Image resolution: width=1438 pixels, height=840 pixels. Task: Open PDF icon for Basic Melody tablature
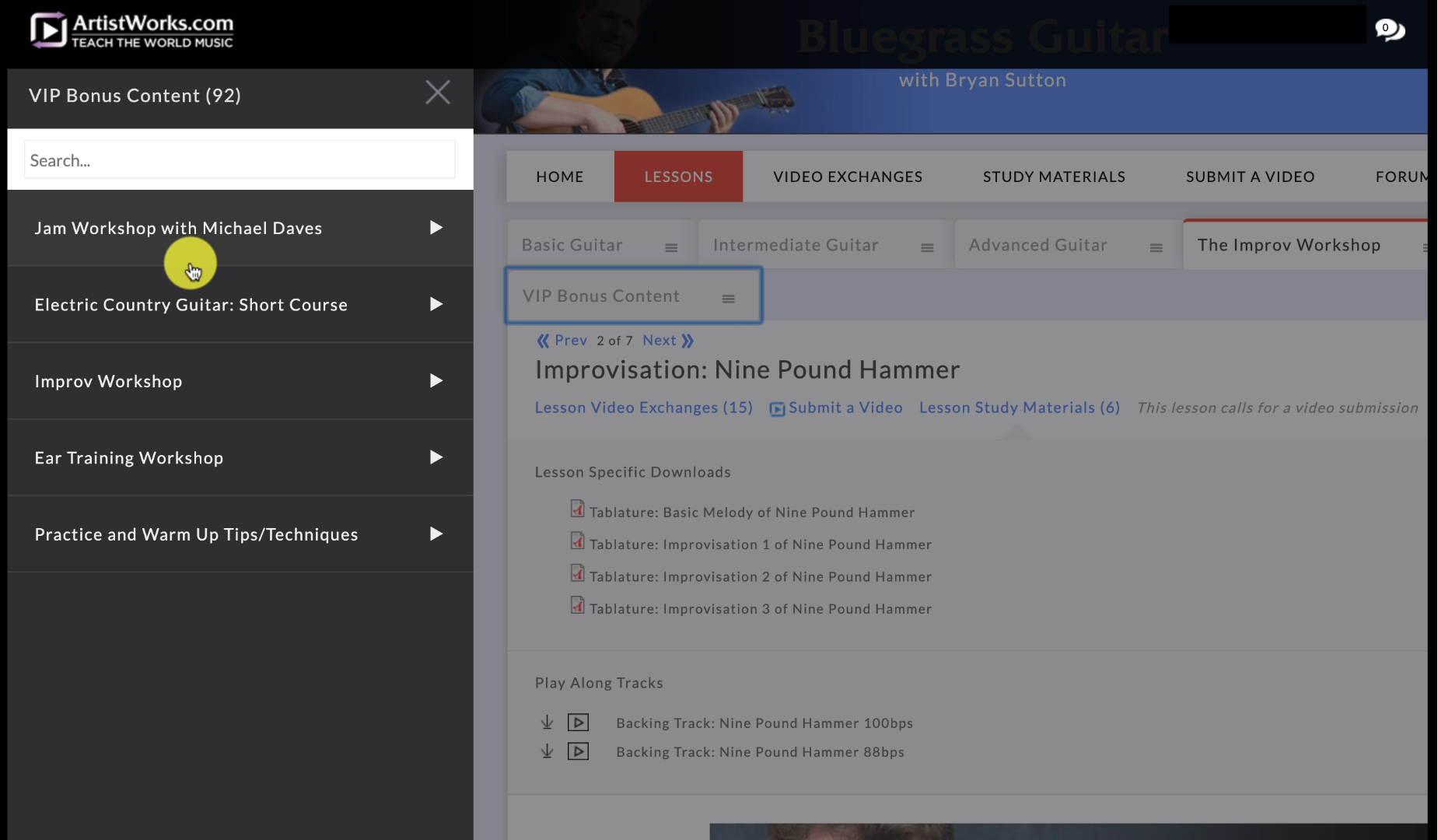[577, 509]
